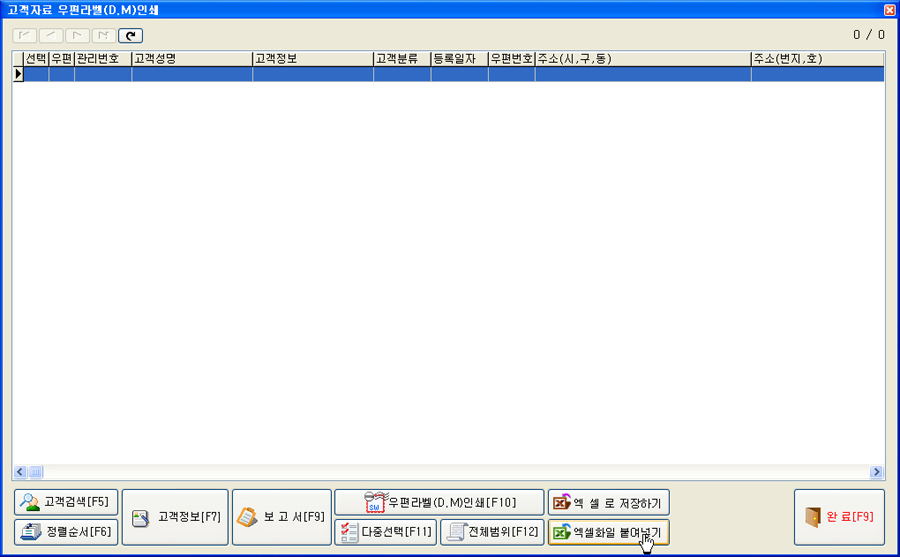
Task: Click the horizontal scrollbar right arrow
Action: point(876,472)
